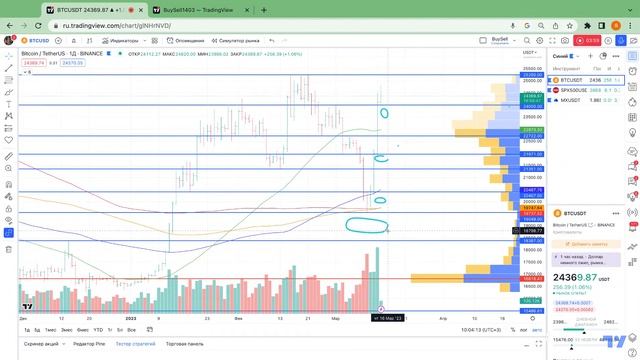Screen dimensions: 640x360
Task: Toggle the лог logarithmic scale
Action: (524, 330)
